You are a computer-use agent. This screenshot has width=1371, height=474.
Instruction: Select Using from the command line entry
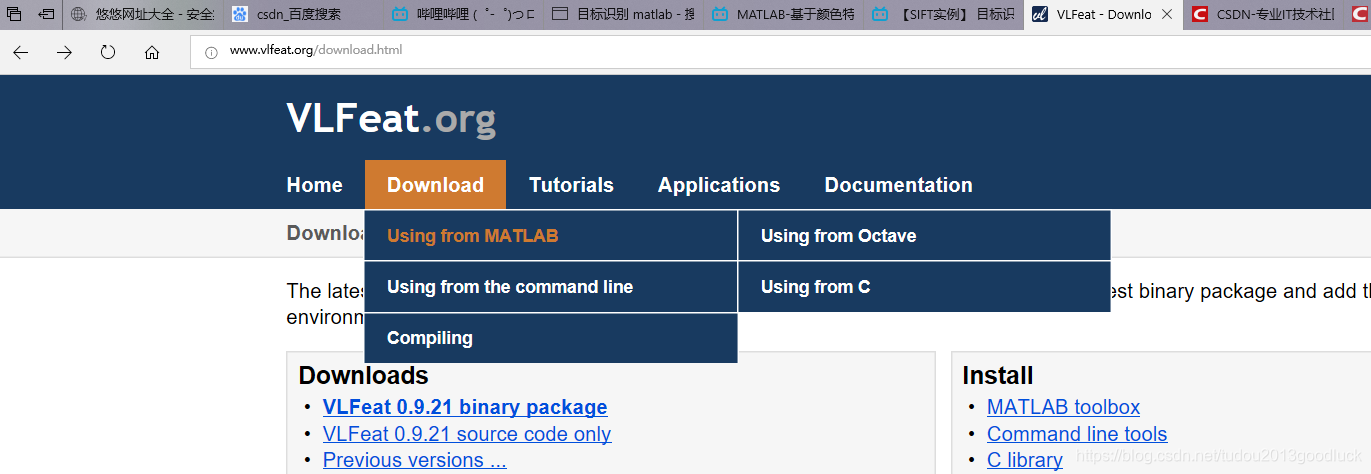(x=551, y=287)
